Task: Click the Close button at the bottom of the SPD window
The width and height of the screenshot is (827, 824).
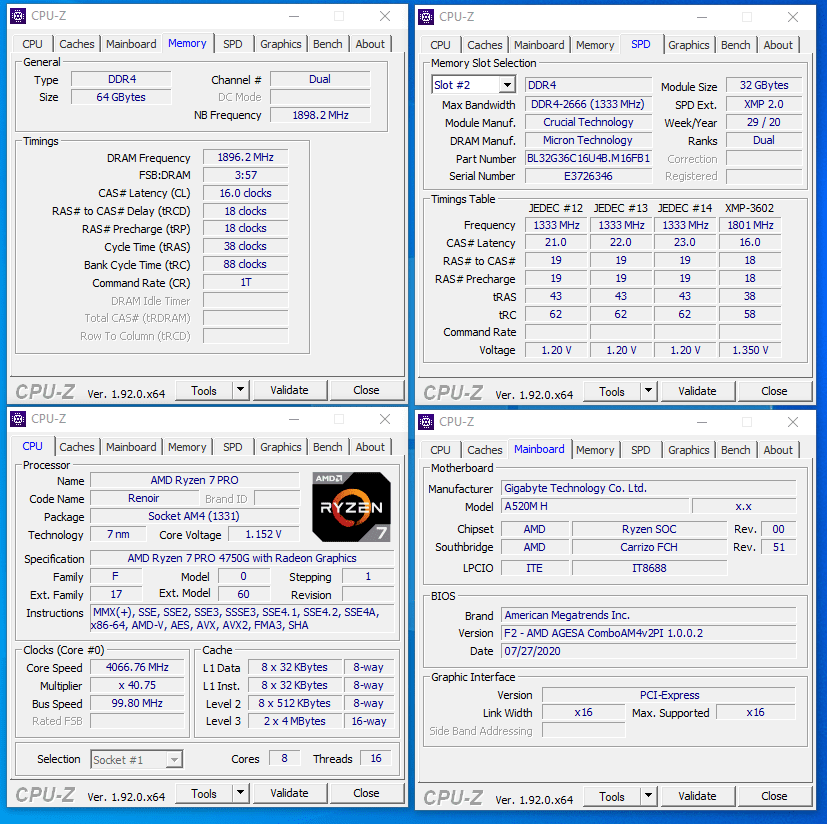Action: point(774,391)
